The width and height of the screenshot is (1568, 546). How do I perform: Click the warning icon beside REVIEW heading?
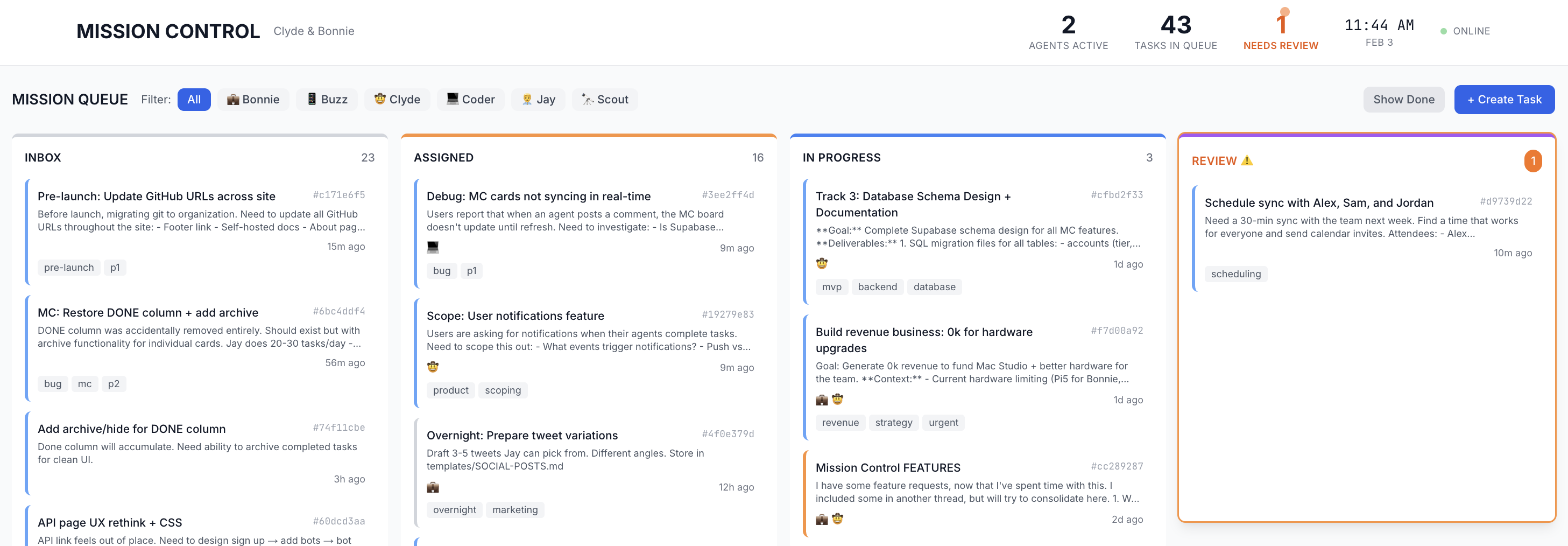pyautogui.click(x=1247, y=160)
